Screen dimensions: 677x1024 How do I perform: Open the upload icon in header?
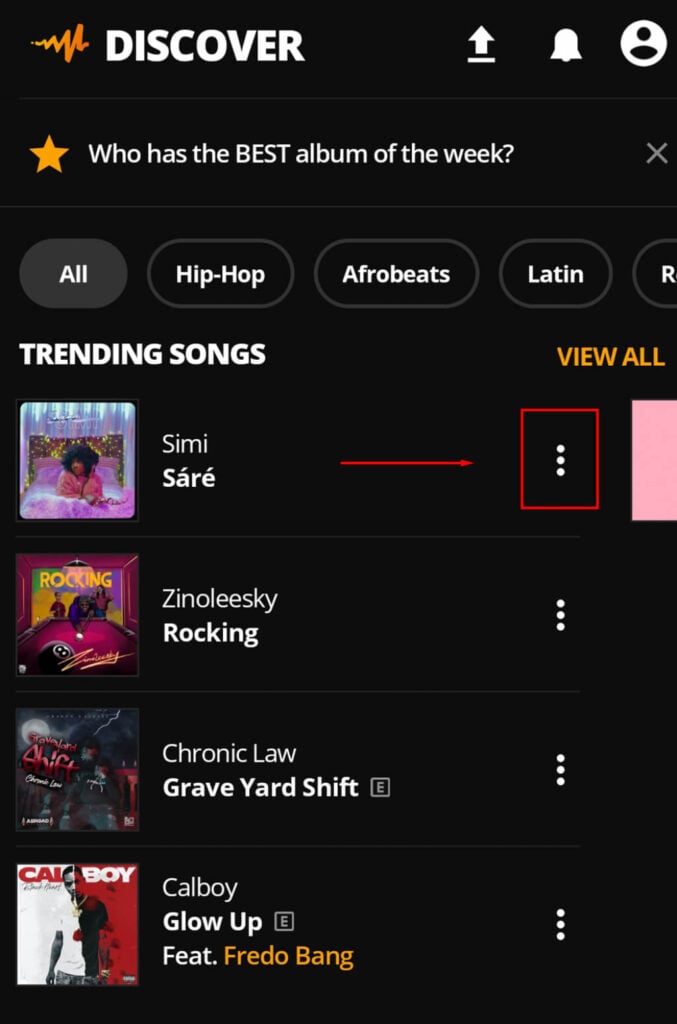click(x=481, y=45)
